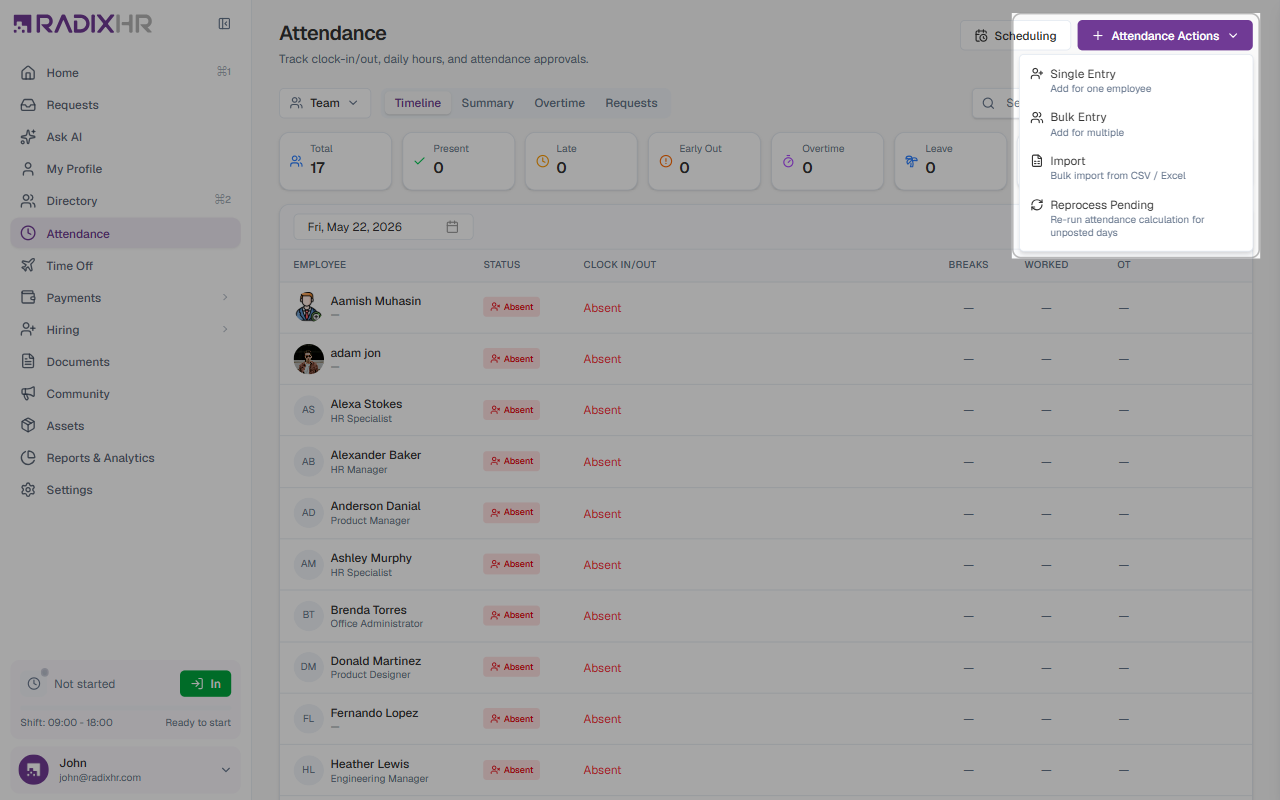The width and height of the screenshot is (1280, 800).
Task: Click Aamish Muhasin's avatar
Action: [308, 307]
